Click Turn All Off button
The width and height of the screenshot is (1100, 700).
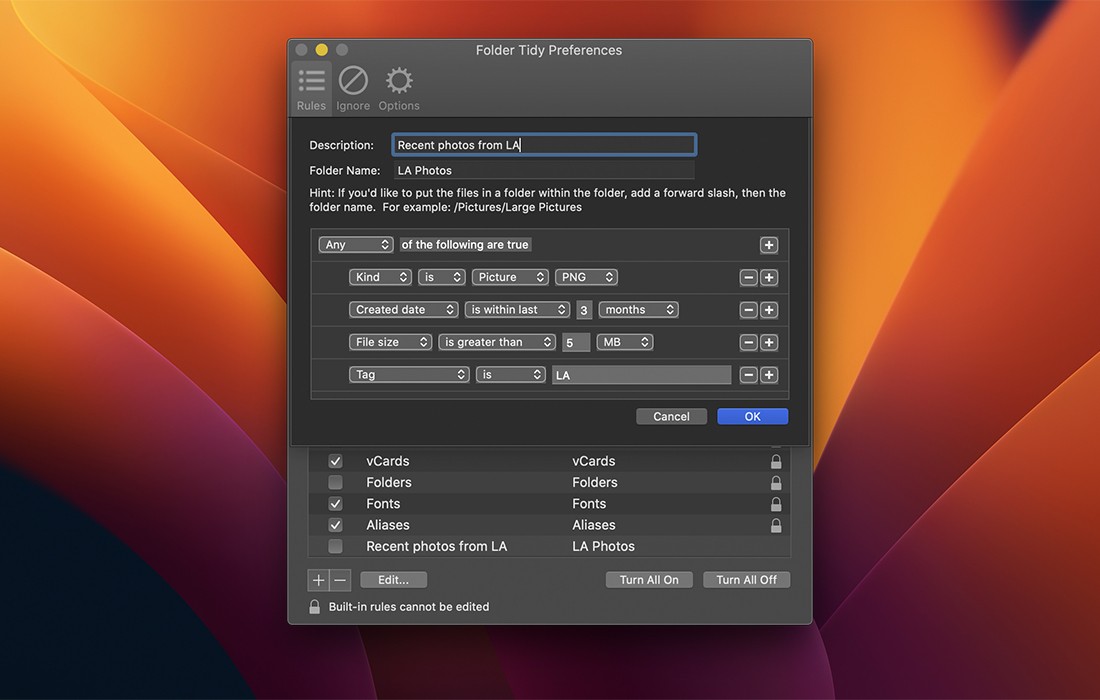(x=746, y=580)
